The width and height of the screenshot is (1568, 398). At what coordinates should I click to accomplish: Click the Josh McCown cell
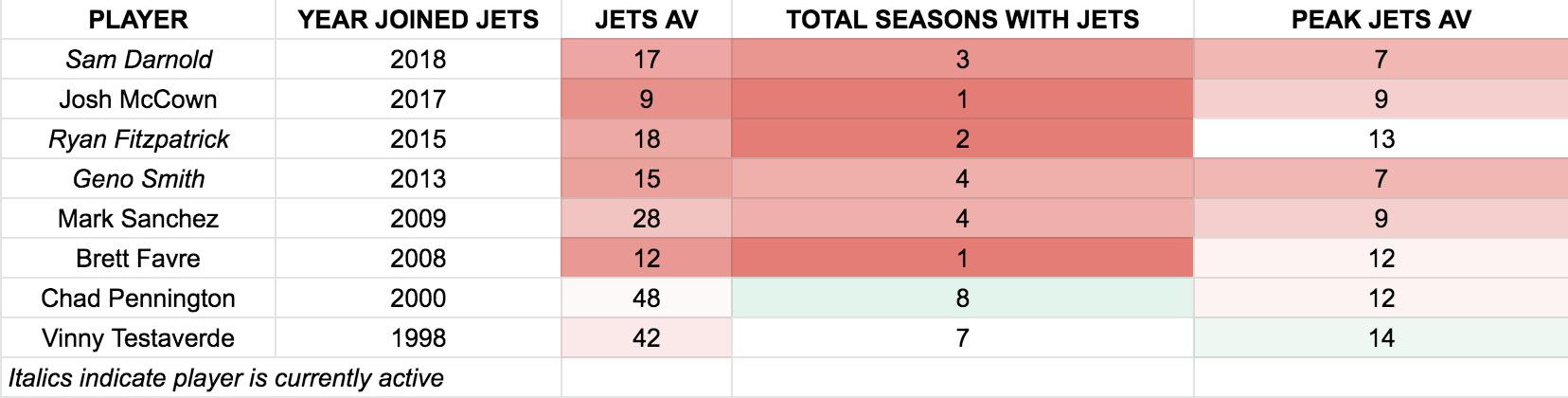pyautogui.click(x=138, y=99)
